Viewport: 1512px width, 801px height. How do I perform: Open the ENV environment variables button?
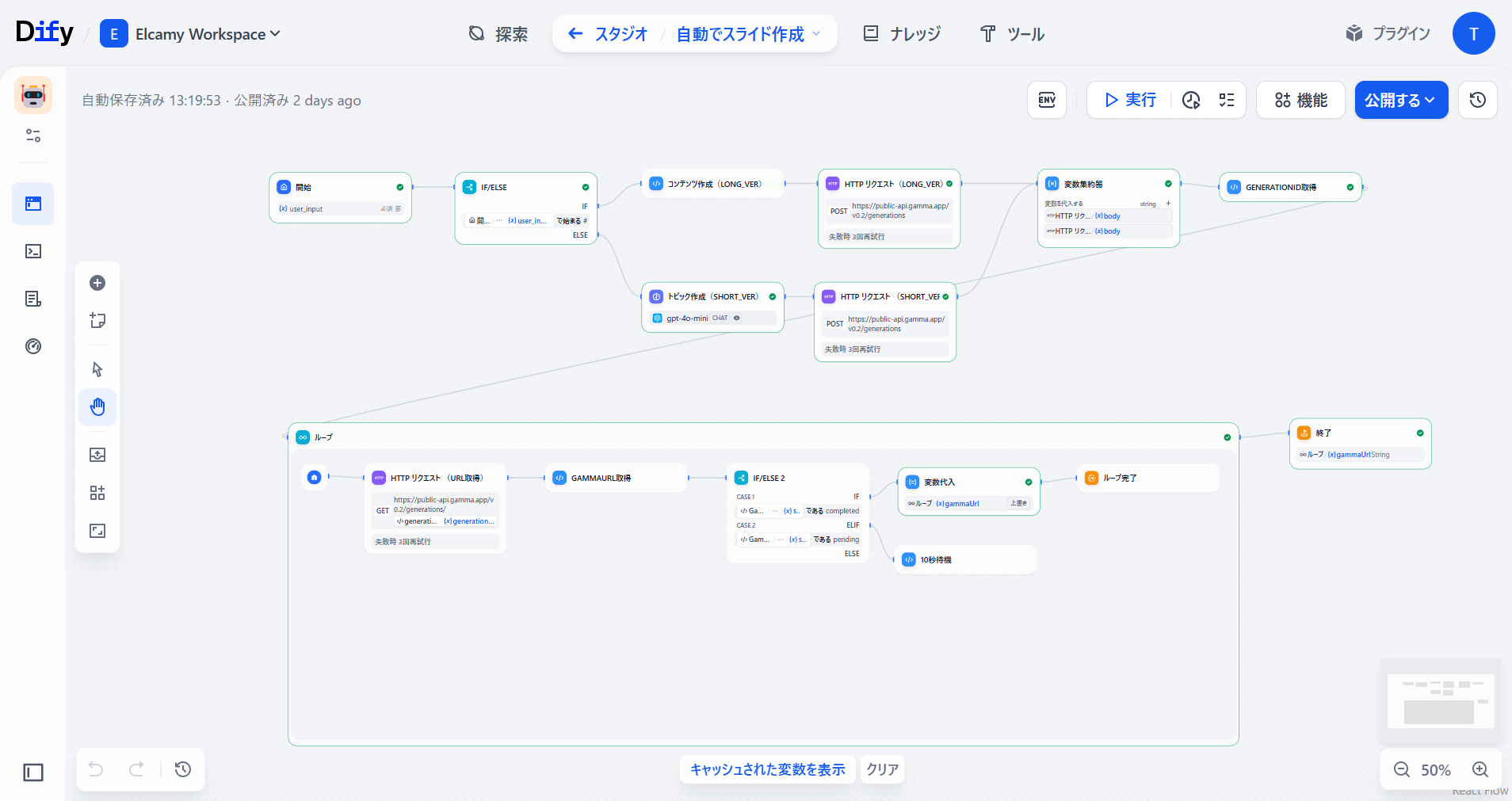pos(1047,100)
